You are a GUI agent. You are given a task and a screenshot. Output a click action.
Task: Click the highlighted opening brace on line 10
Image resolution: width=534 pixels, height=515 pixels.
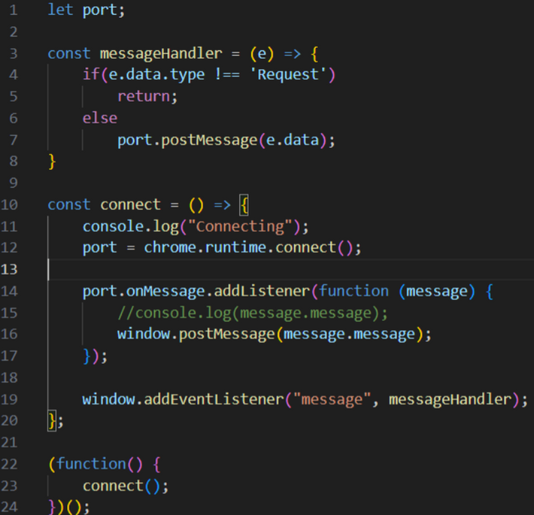pyautogui.click(x=244, y=205)
